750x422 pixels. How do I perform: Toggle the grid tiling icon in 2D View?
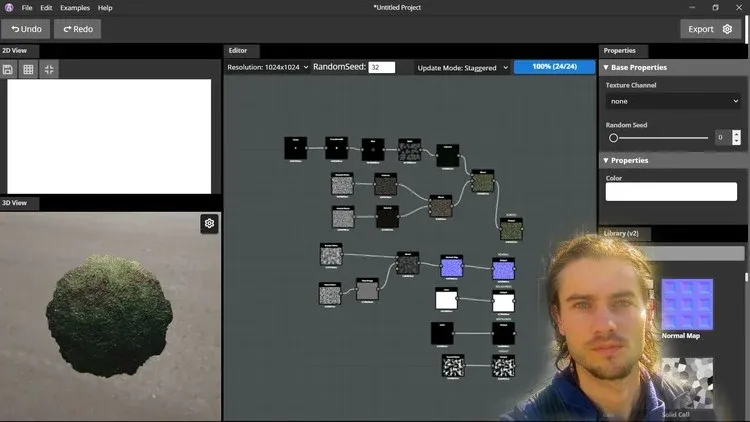pyautogui.click(x=28, y=69)
